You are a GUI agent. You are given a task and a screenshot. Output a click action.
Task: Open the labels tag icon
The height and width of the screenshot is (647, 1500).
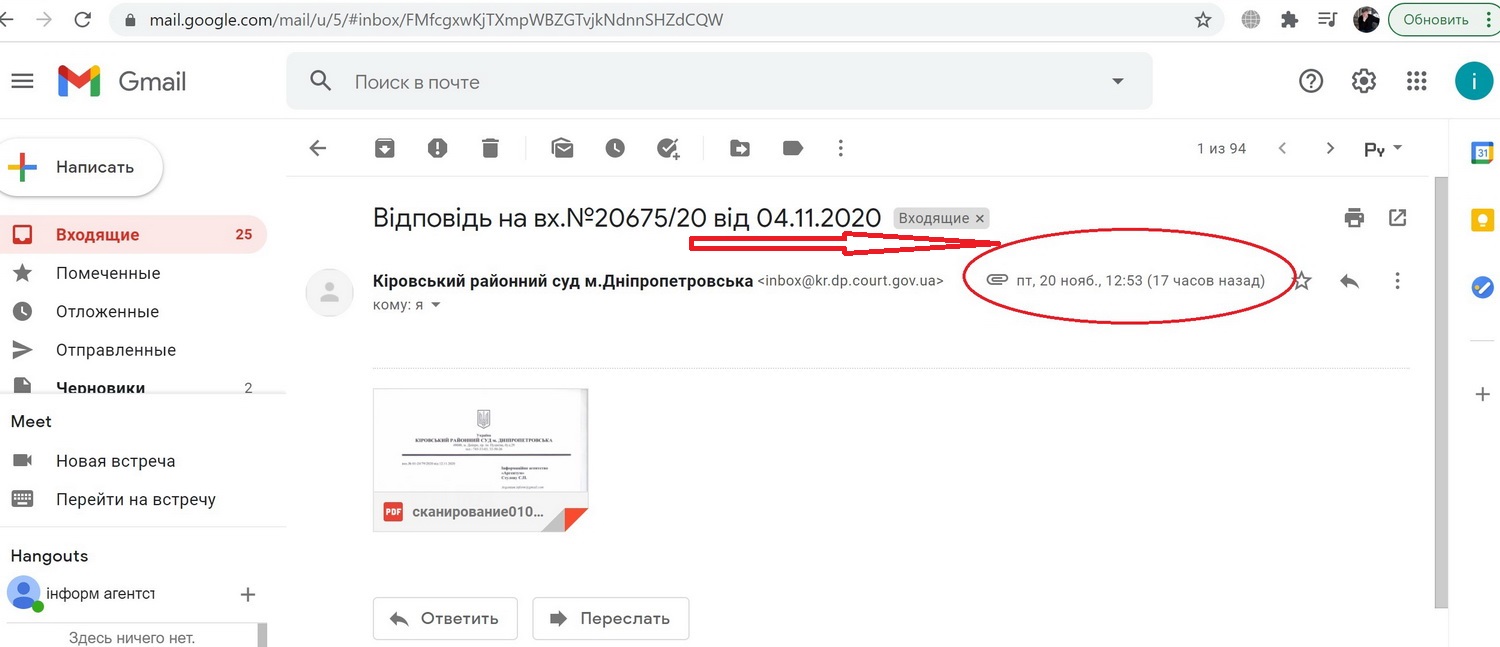click(793, 148)
